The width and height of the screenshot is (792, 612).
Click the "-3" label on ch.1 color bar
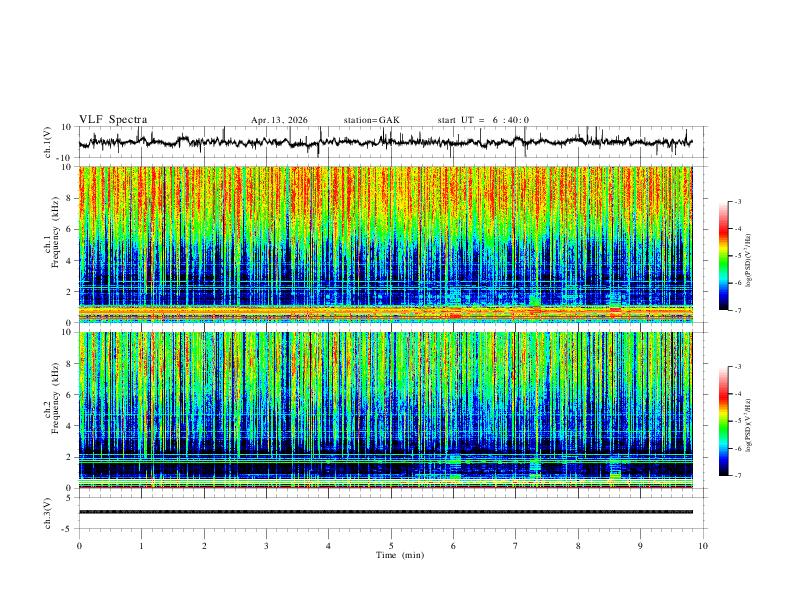tap(738, 201)
